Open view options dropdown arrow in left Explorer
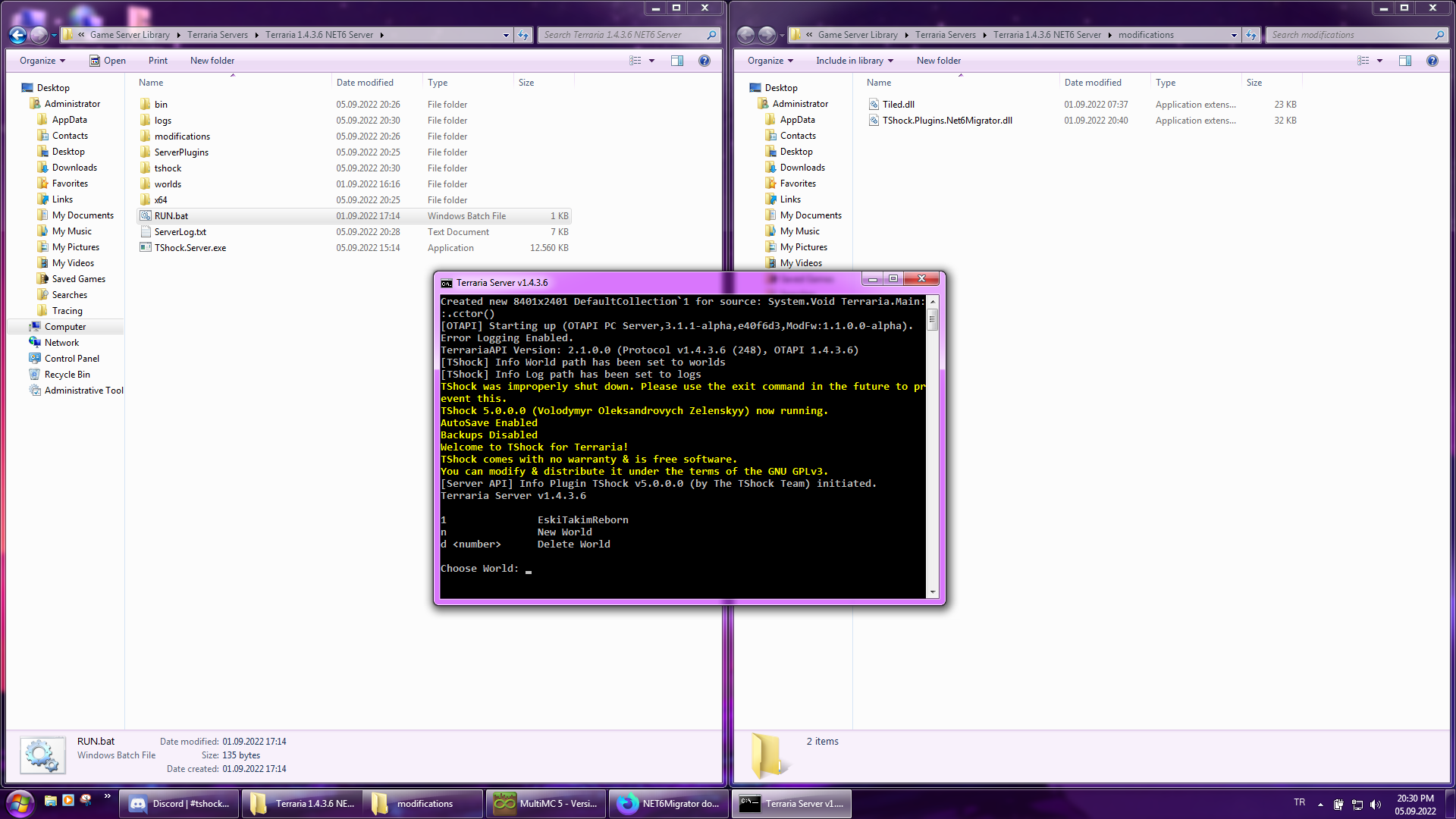The width and height of the screenshot is (1456, 819). 651,61
